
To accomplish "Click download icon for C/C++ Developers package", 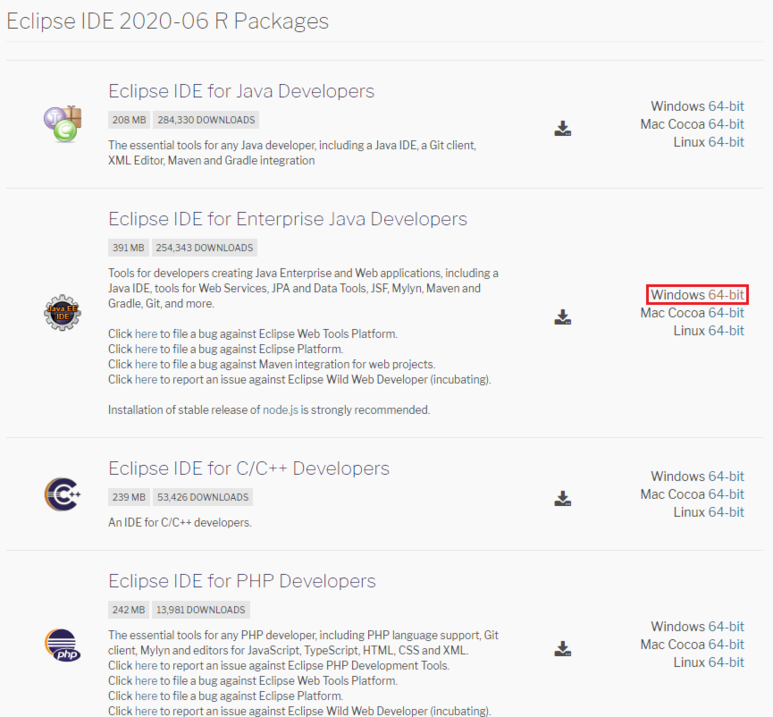I will click(562, 498).
